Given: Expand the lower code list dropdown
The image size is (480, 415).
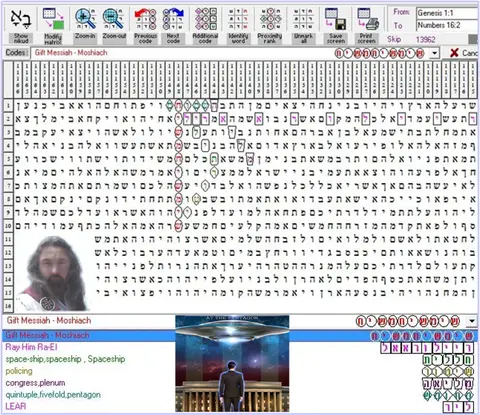Looking at the screenshot, I should 472,321.
